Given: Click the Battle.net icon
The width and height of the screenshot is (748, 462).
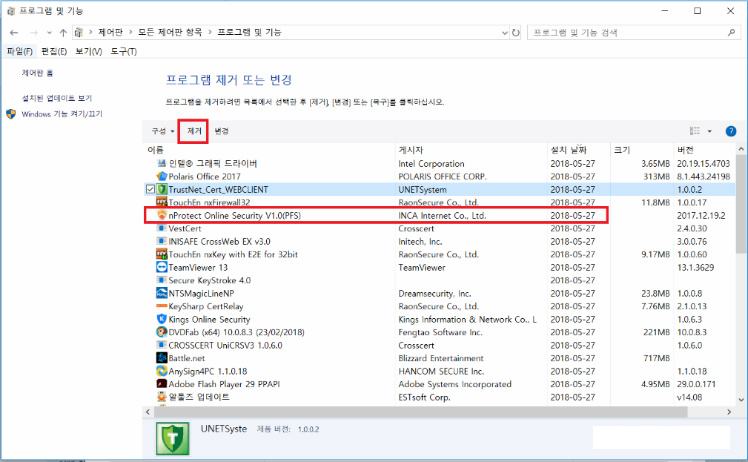Looking at the screenshot, I should pos(162,358).
